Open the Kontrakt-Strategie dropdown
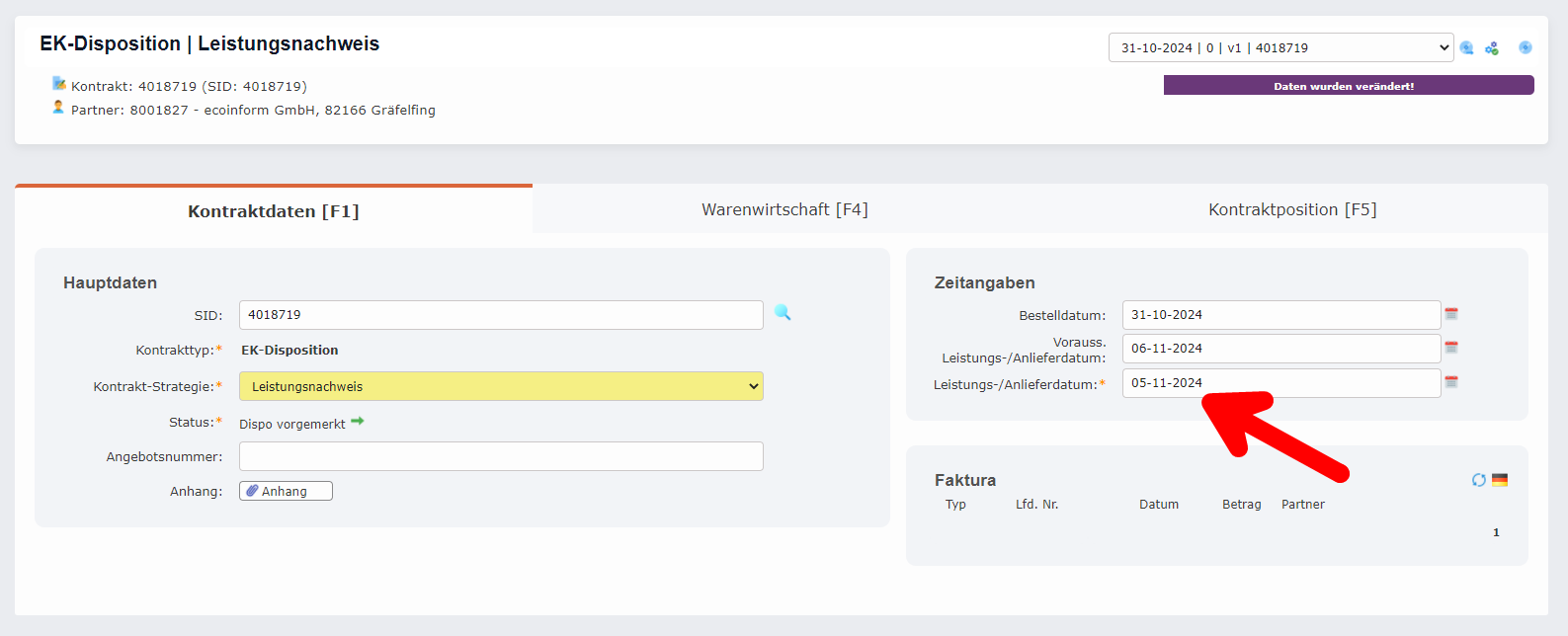 point(501,386)
